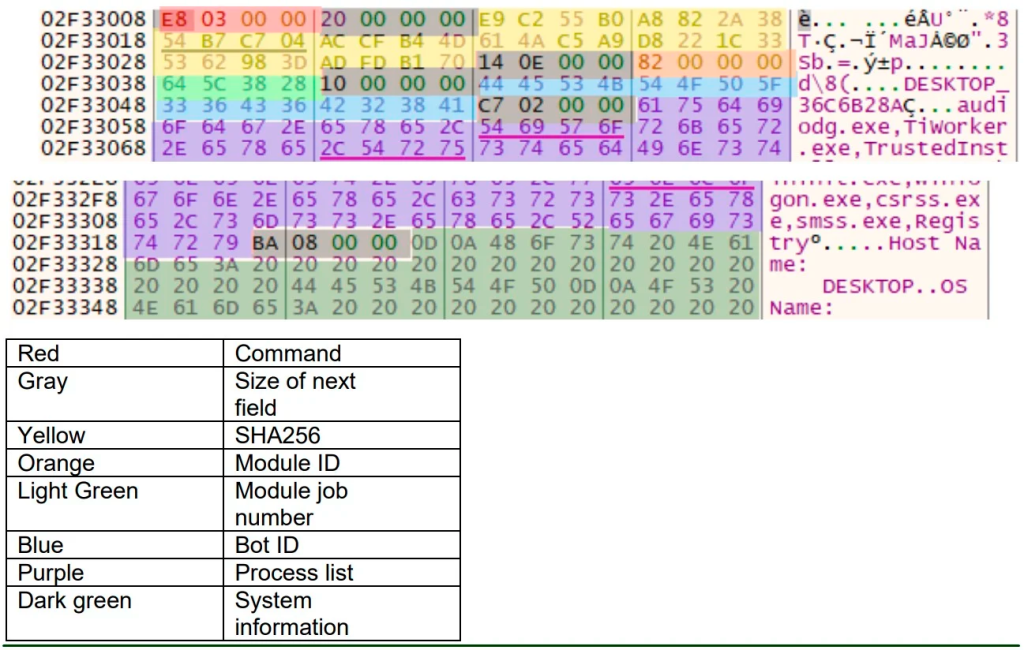Click the ASCII text 'e,smss.exe,Regis'
Screen dimensions: 1024x650
[x=874, y=221]
